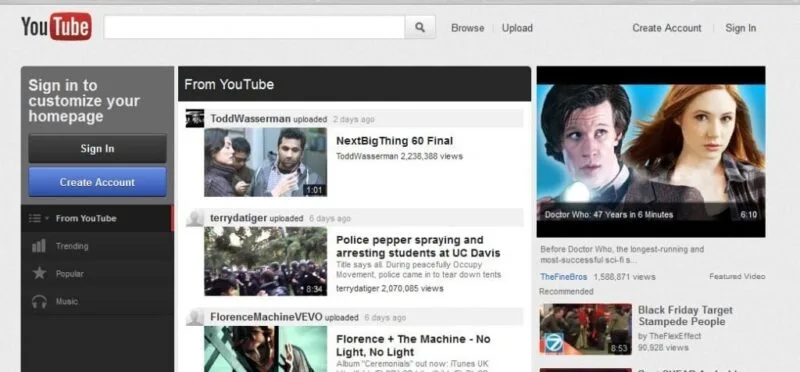Open TheFineBros channel link
The height and width of the screenshot is (372, 800).
(563, 277)
